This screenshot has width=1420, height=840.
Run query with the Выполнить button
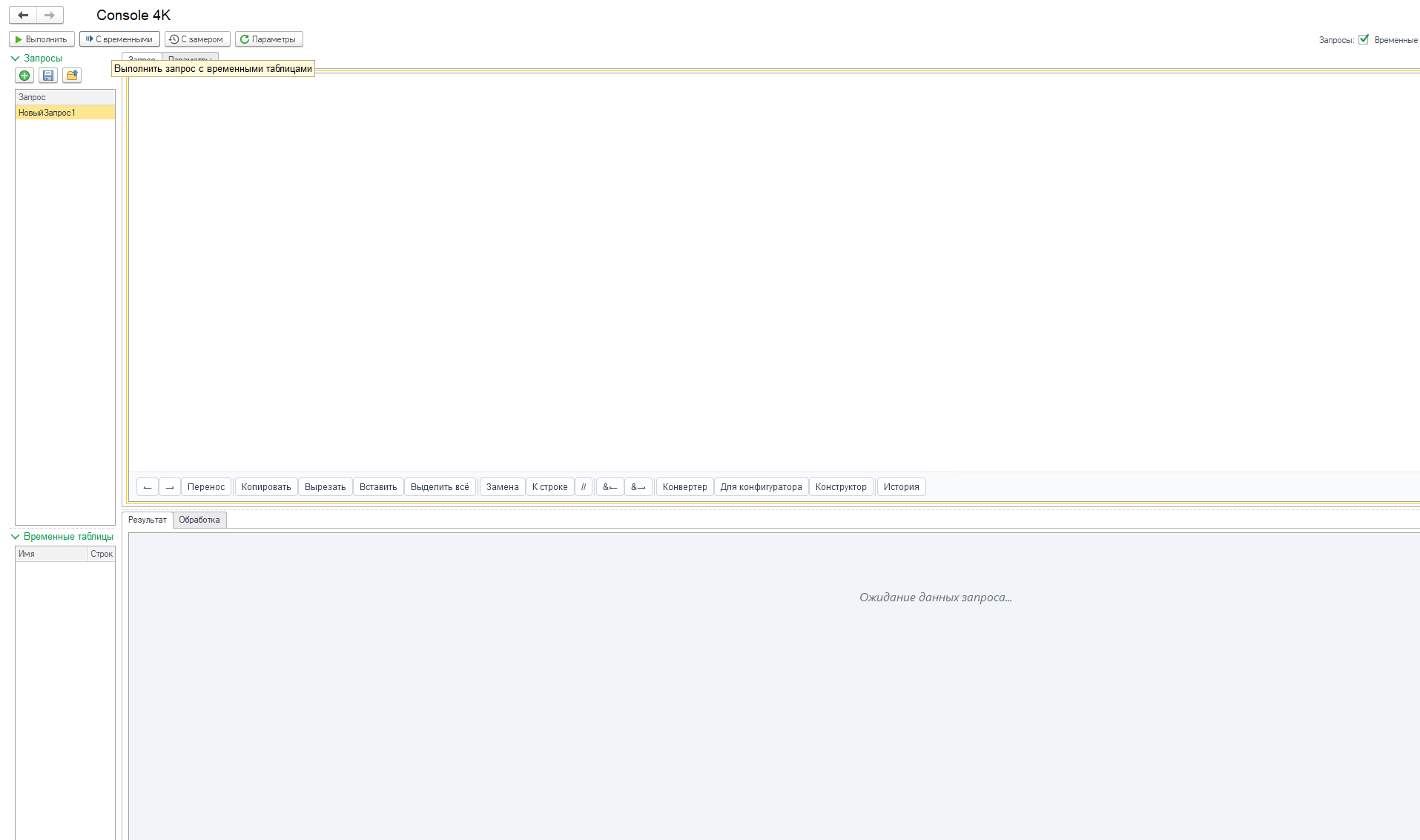point(42,39)
